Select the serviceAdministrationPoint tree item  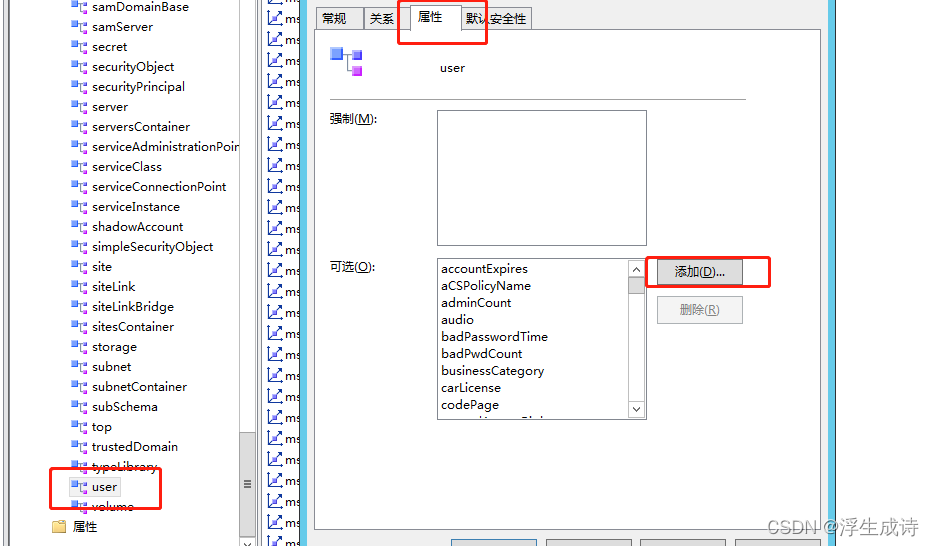pyautogui.click(x=165, y=146)
